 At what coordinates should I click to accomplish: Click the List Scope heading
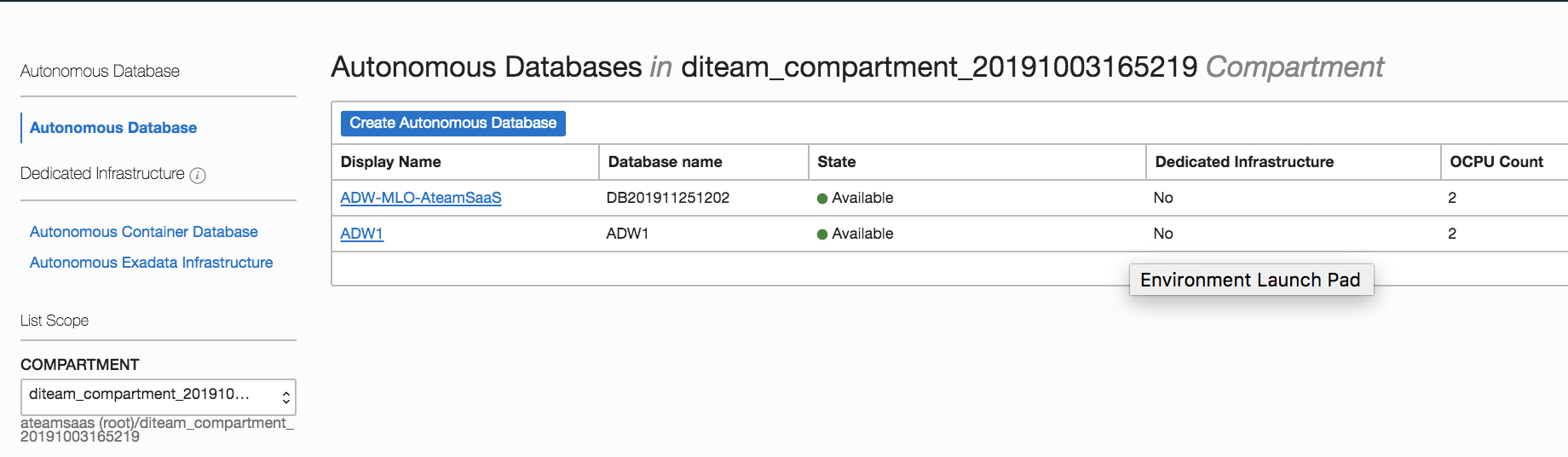point(55,321)
